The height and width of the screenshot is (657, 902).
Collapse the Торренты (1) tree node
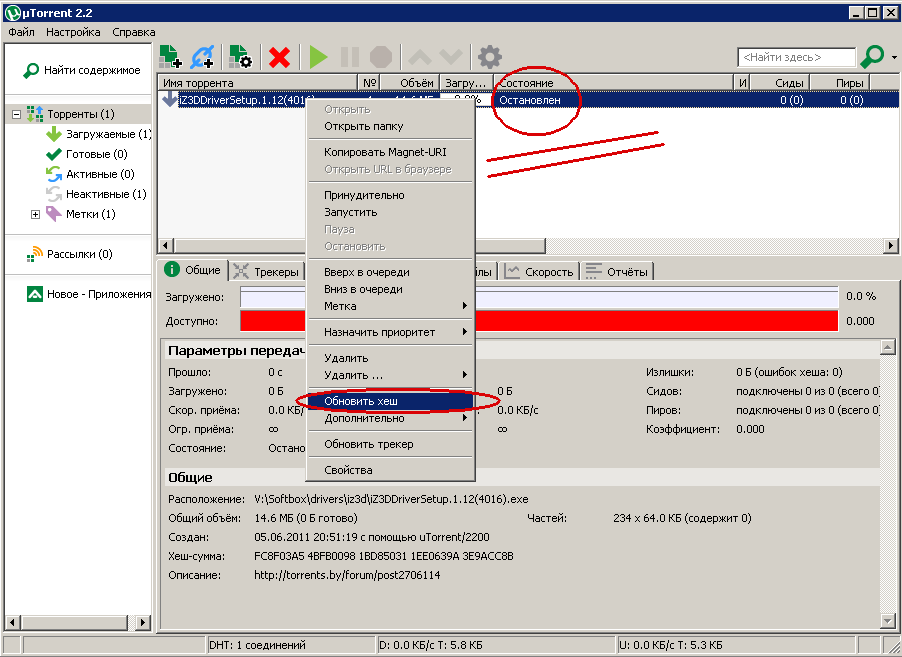(x=16, y=115)
